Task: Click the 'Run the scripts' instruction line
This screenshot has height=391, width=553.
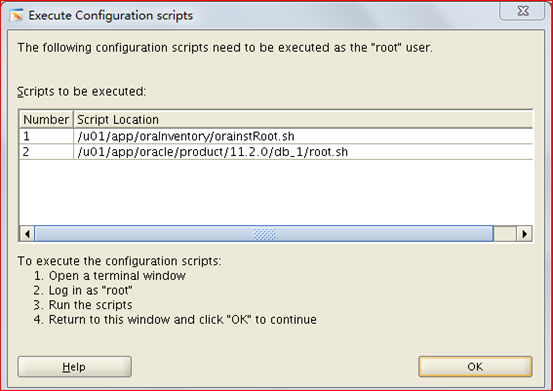Action: tap(83, 305)
